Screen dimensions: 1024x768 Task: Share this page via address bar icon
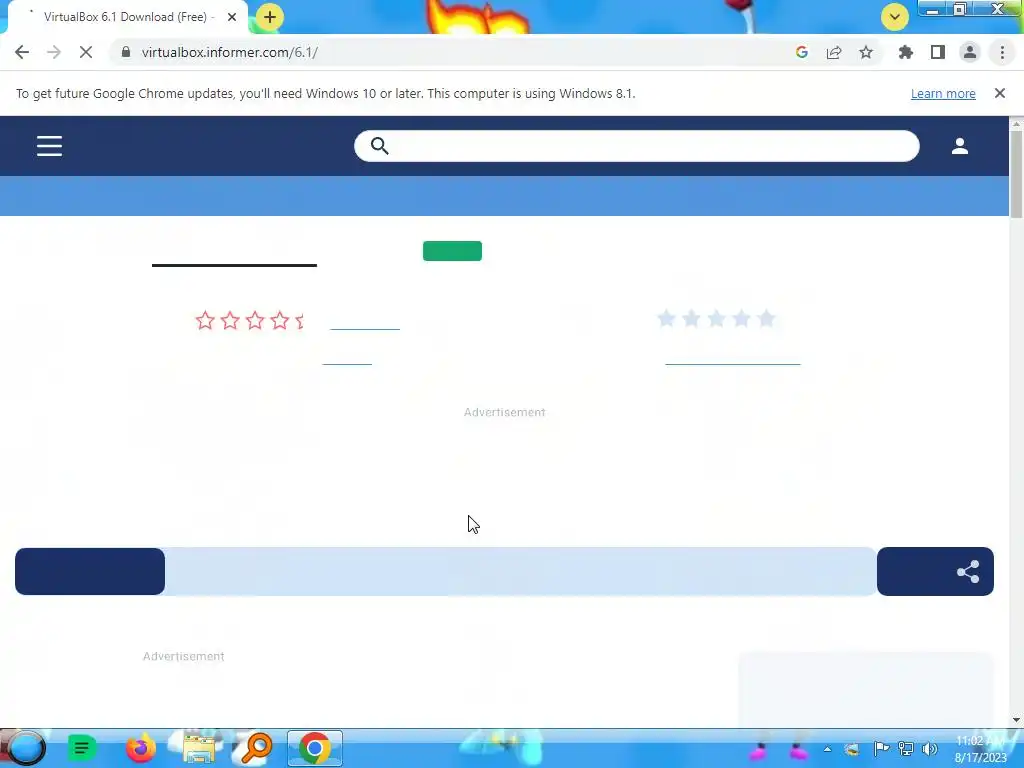(x=834, y=52)
